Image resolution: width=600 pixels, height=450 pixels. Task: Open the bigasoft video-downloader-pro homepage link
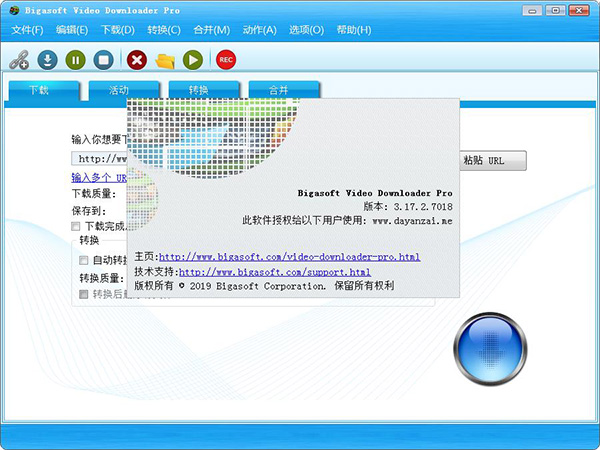pyautogui.click(x=290, y=257)
